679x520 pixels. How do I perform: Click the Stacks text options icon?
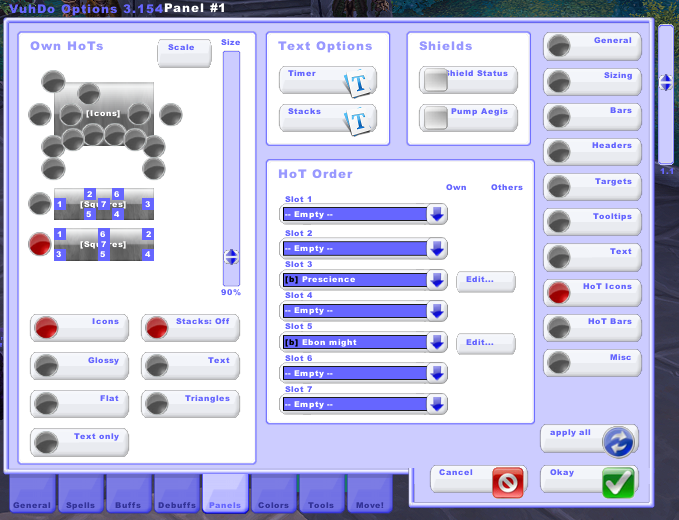coord(359,121)
